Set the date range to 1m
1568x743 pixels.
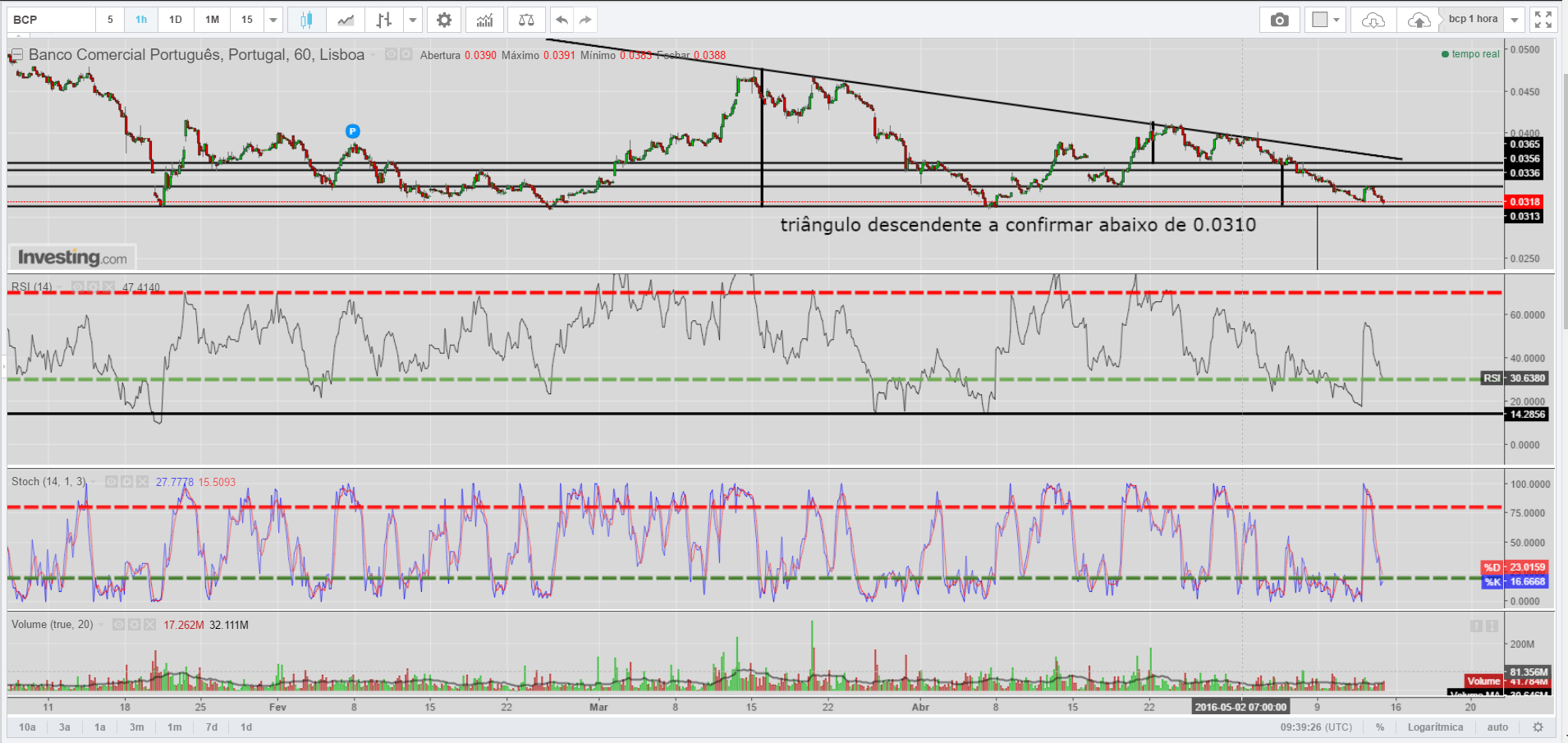[175, 727]
